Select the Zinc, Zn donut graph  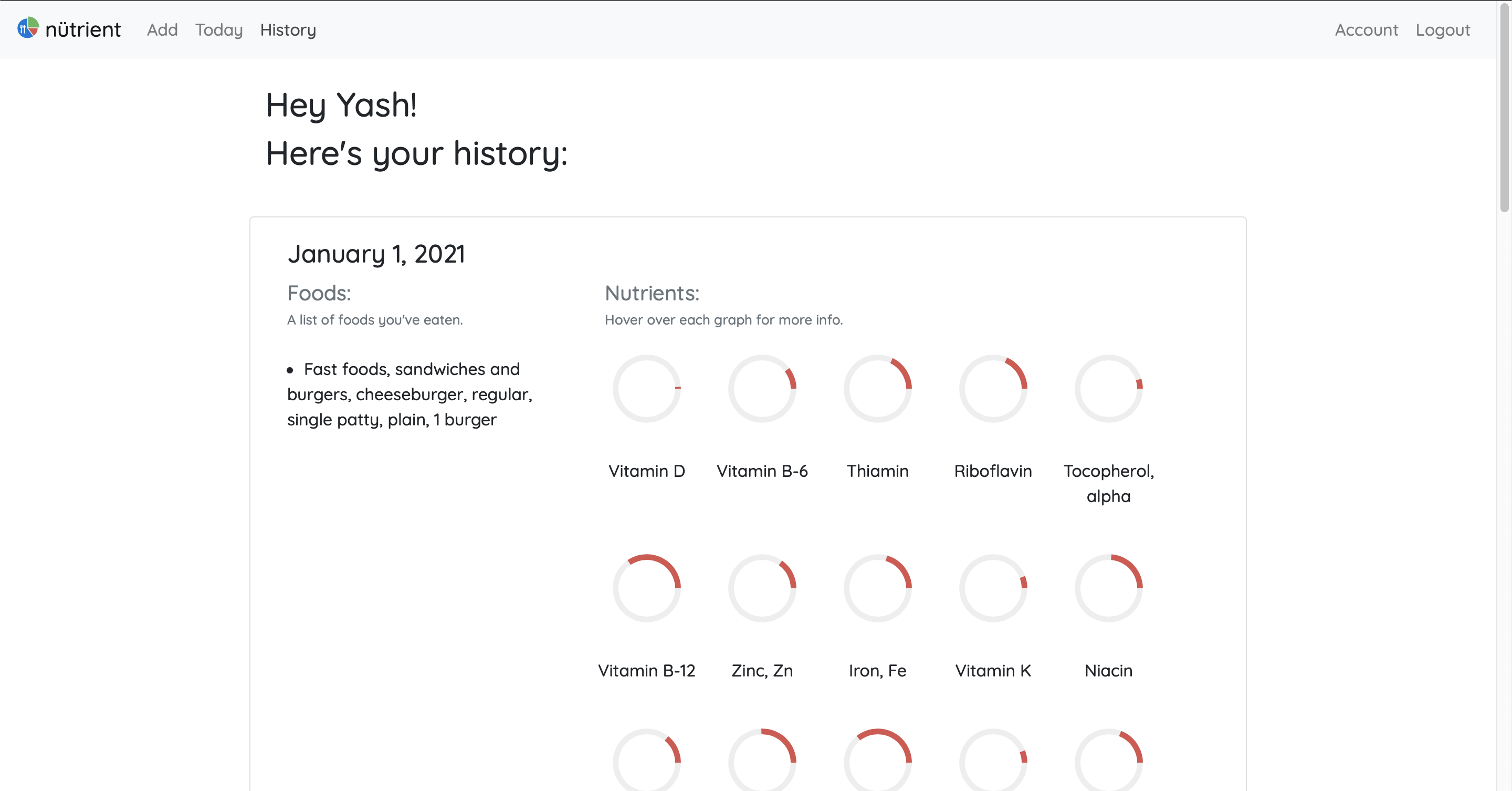(762, 588)
